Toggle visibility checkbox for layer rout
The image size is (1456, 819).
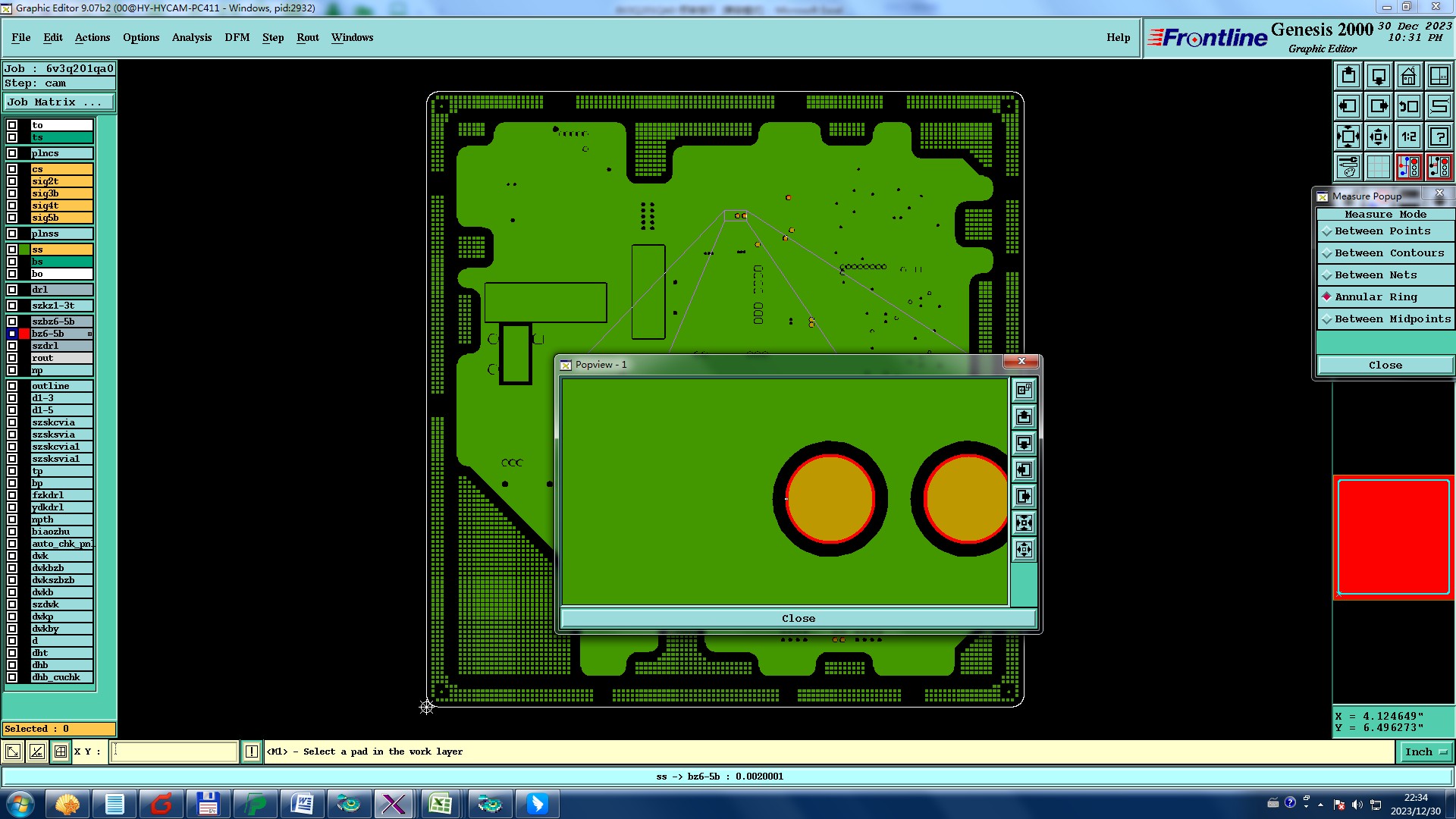point(12,358)
